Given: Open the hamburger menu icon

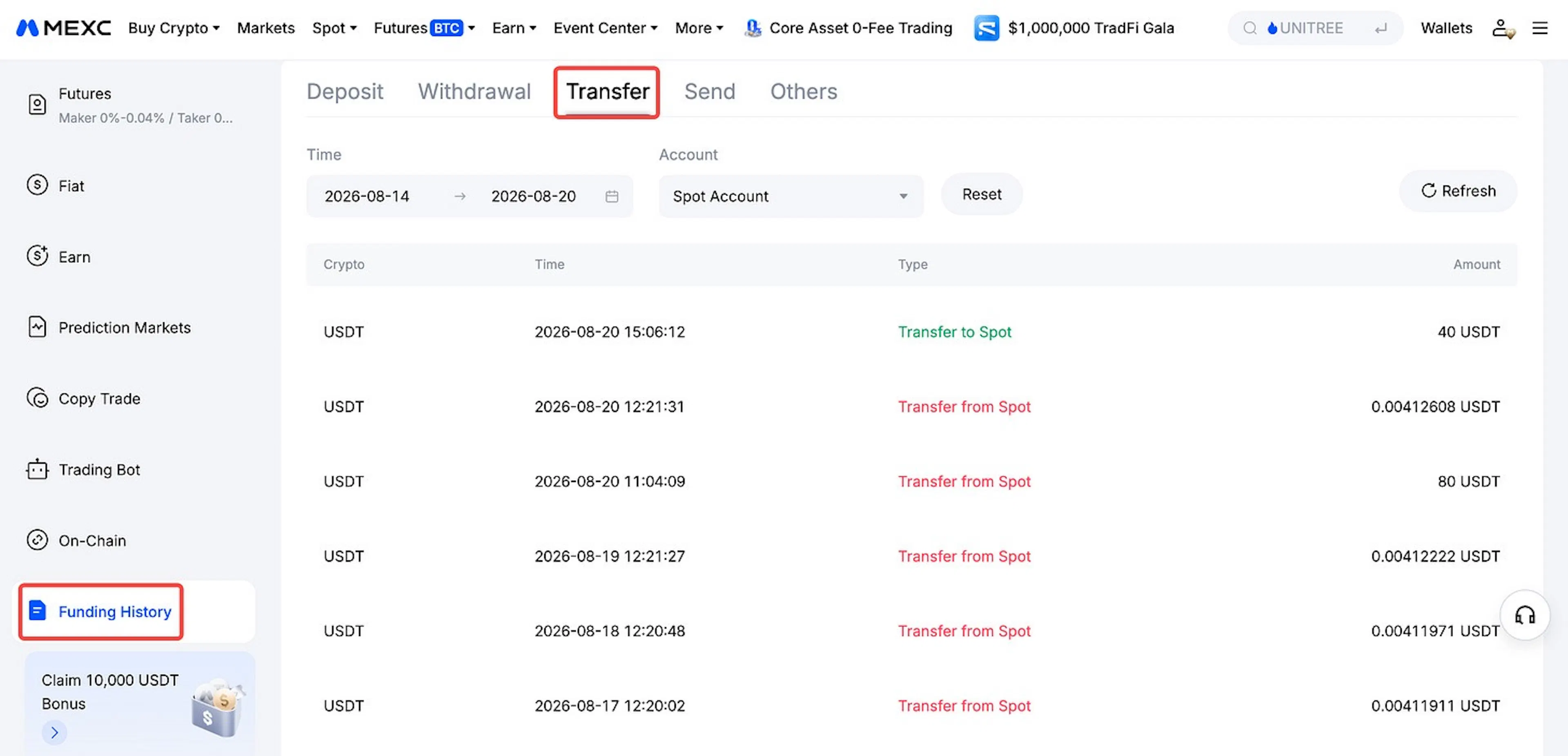Looking at the screenshot, I should [1539, 28].
